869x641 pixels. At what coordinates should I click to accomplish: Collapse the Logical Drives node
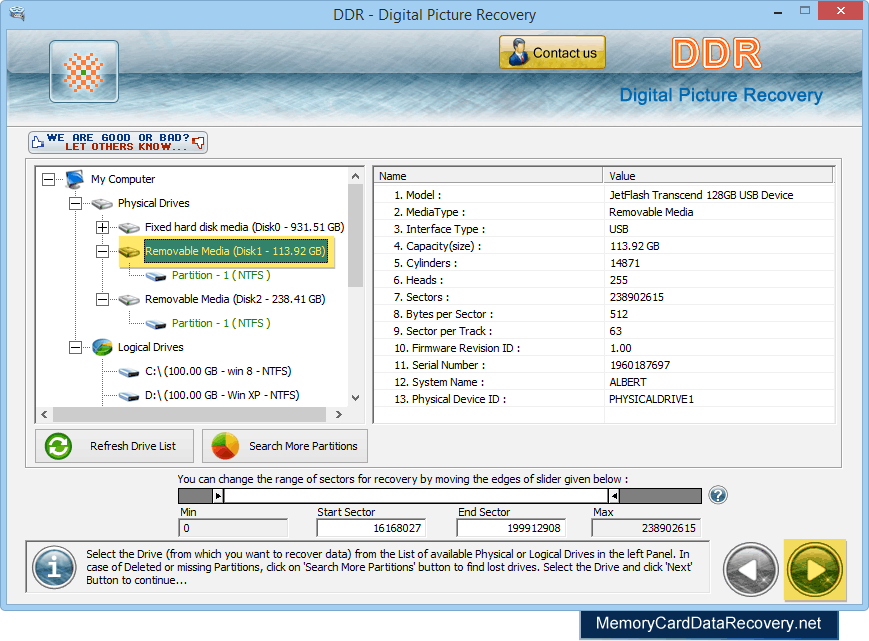pos(75,347)
